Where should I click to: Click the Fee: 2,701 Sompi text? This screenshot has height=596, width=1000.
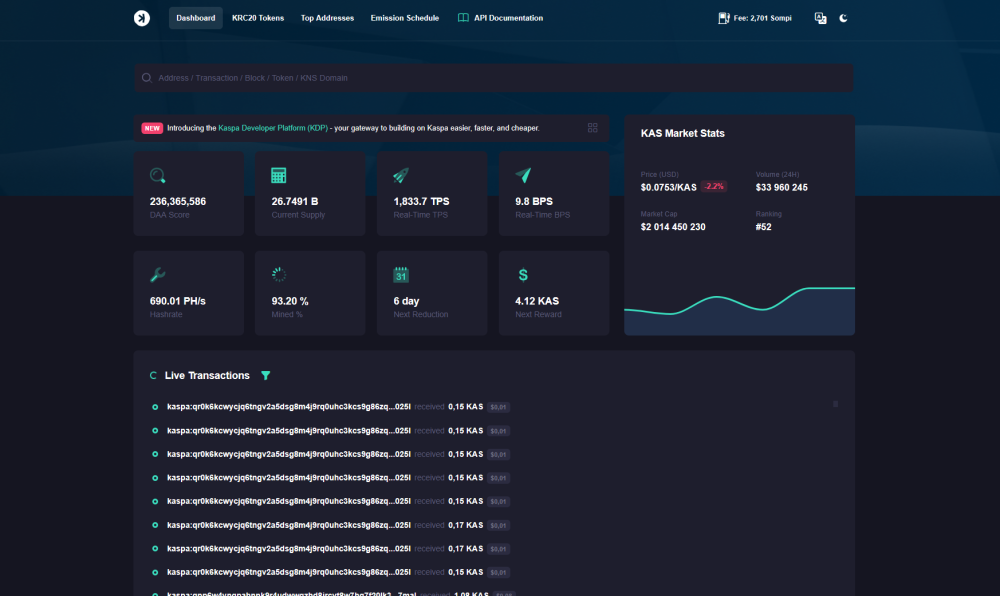762,18
